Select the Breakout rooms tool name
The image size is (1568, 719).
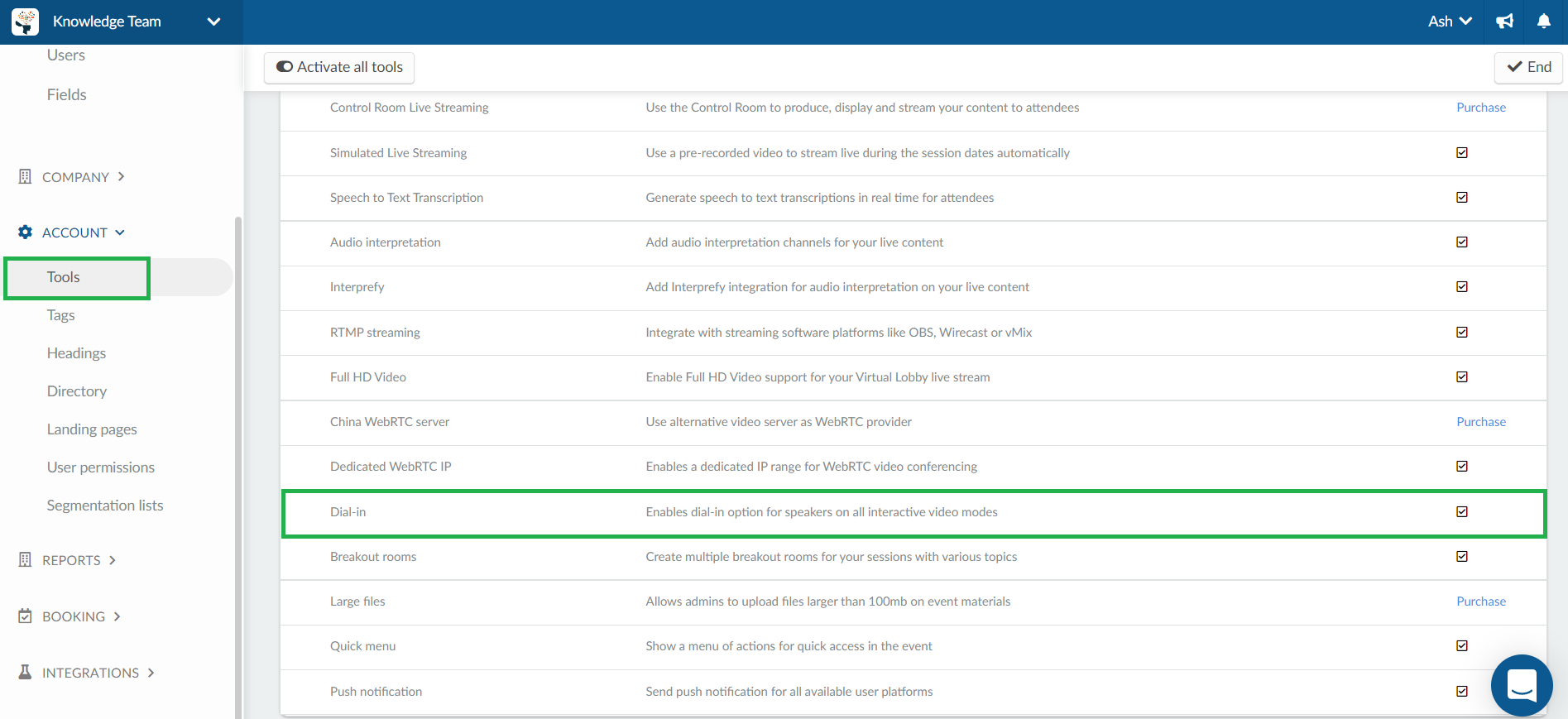pyautogui.click(x=373, y=557)
